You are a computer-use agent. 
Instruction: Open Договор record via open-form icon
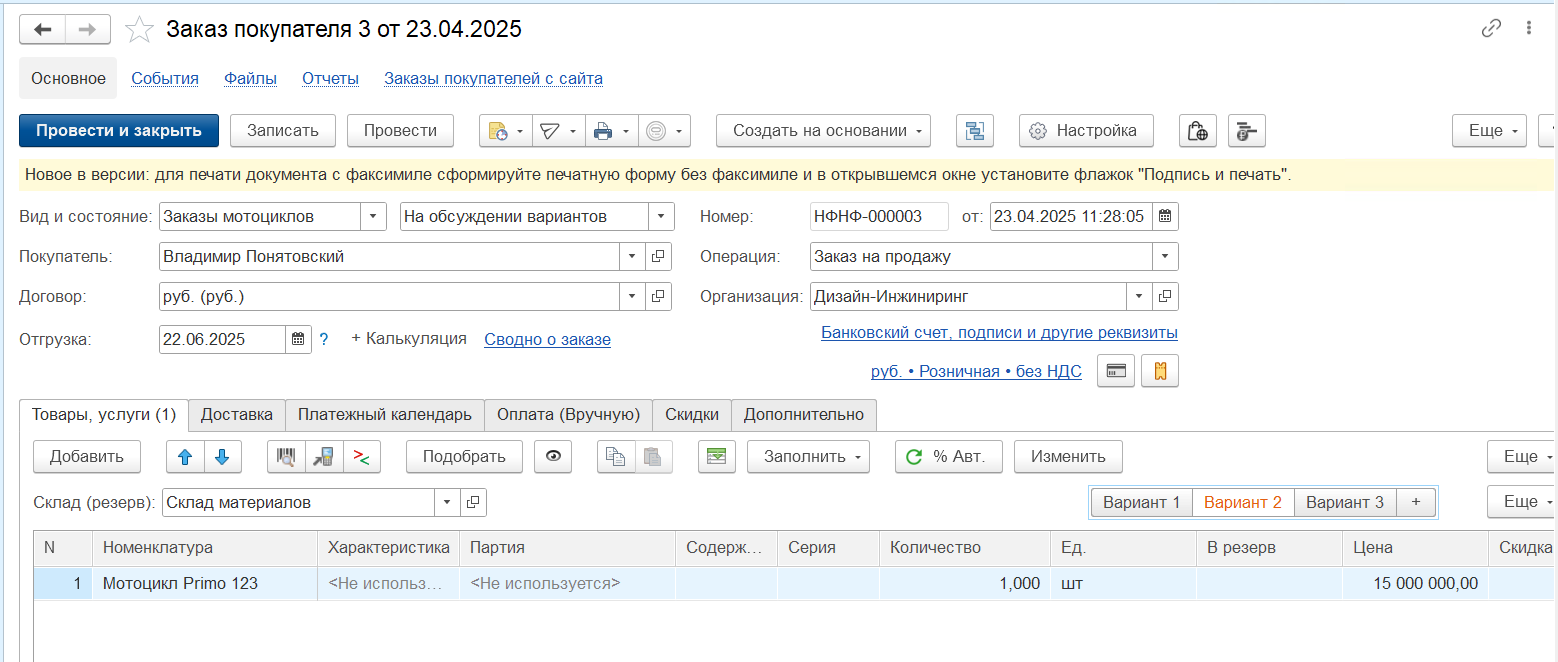coord(658,297)
